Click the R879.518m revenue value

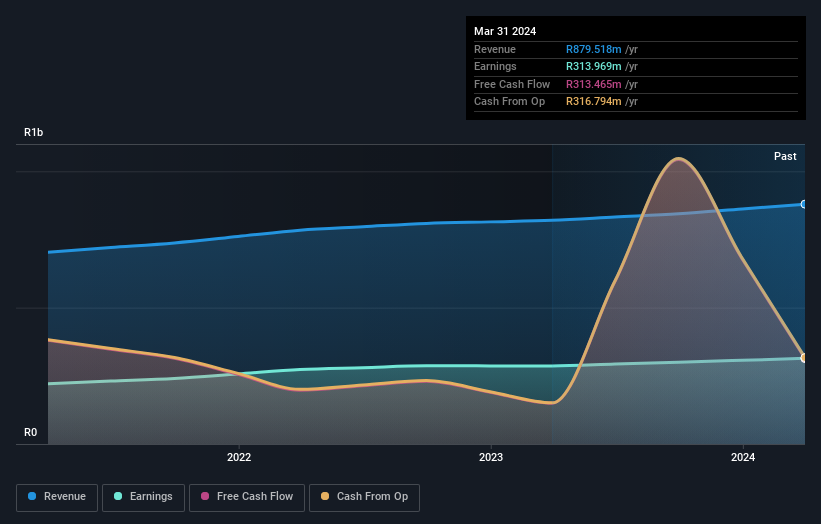593,49
